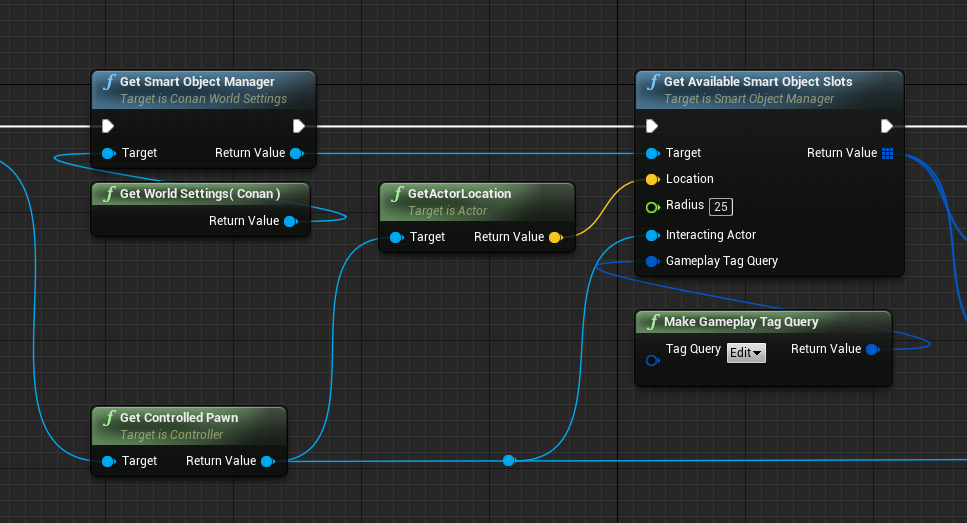Image resolution: width=967 pixels, height=523 pixels.
Task: Click the Interacting Actor input pin
Action: 652,236
